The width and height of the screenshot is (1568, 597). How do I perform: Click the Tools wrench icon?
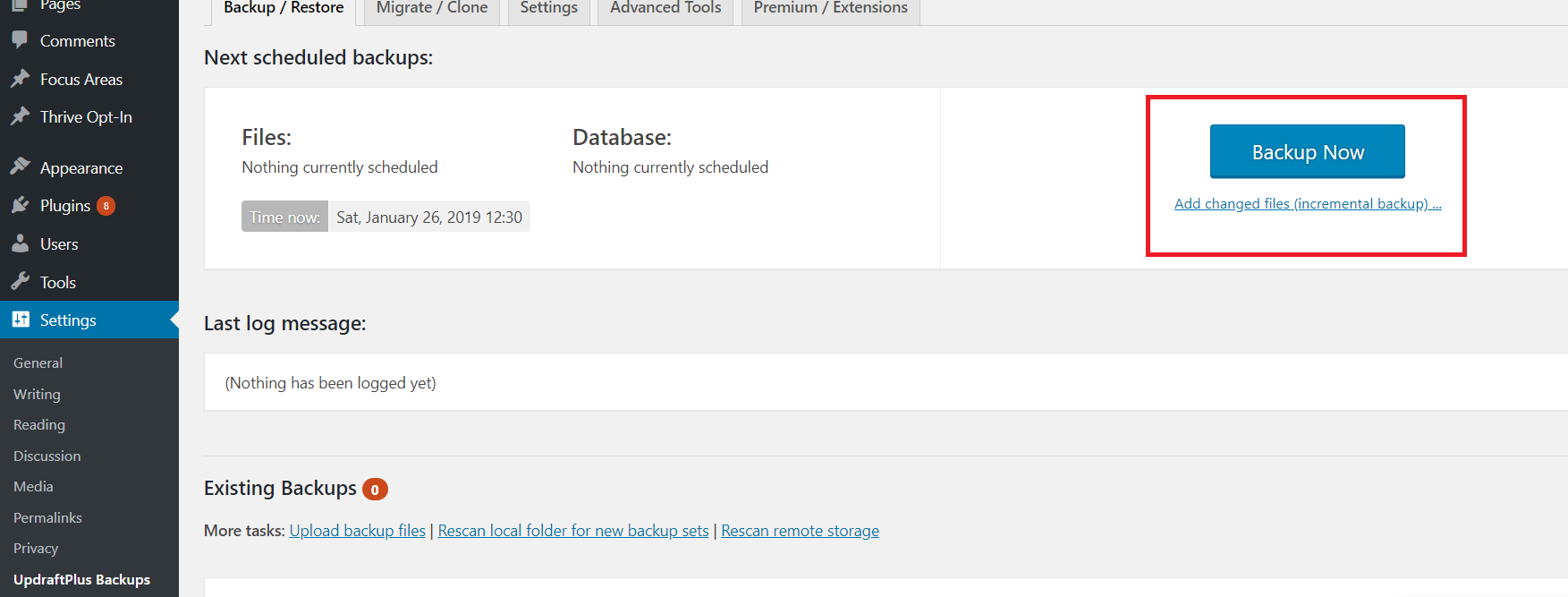pyautogui.click(x=20, y=282)
